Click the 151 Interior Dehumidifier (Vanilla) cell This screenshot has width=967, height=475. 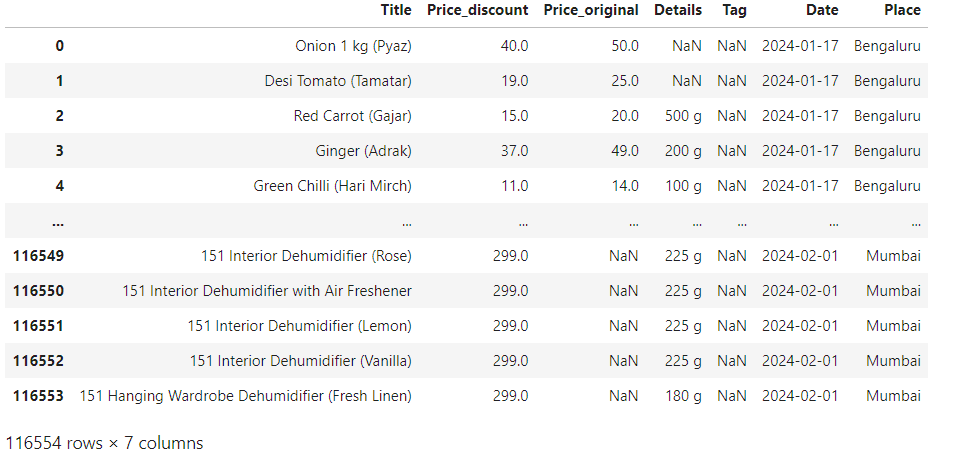(301, 361)
